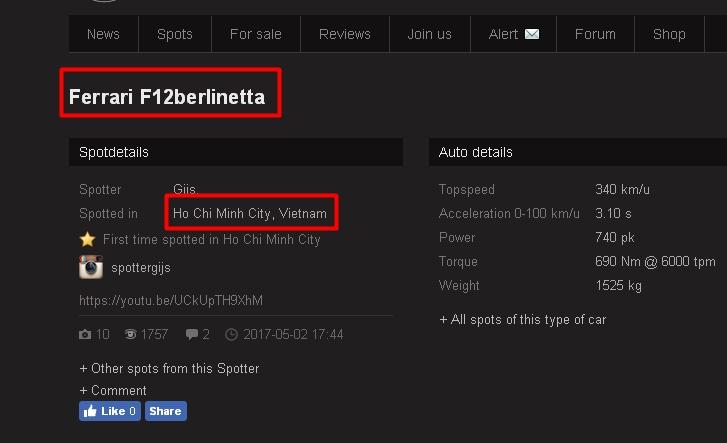
Task: Visit the Forum page
Action: click(x=595, y=34)
